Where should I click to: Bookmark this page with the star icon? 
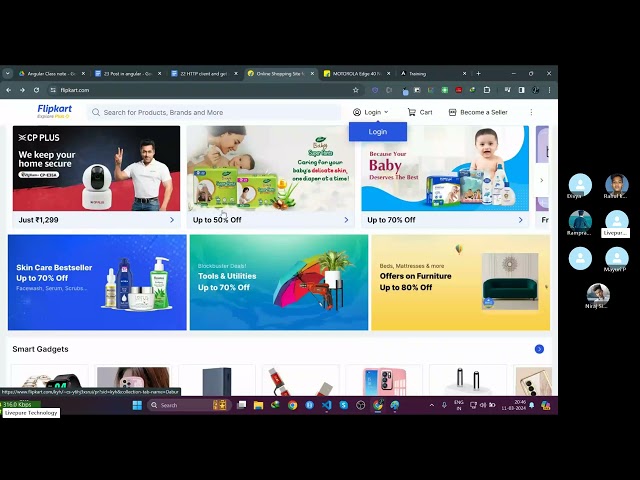tap(356, 90)
